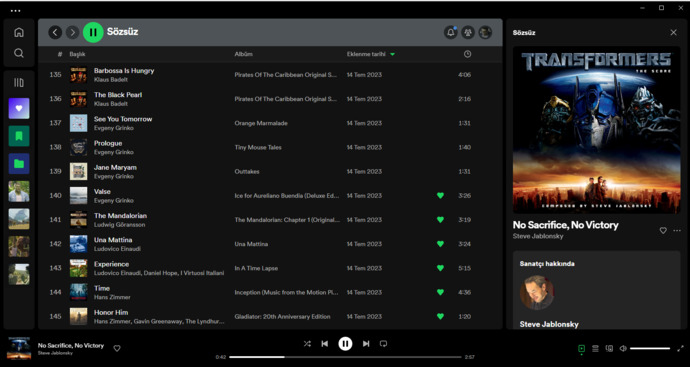Mute using the speaker icon
Viewport: 690px width, 367px height.
[623, 349]
